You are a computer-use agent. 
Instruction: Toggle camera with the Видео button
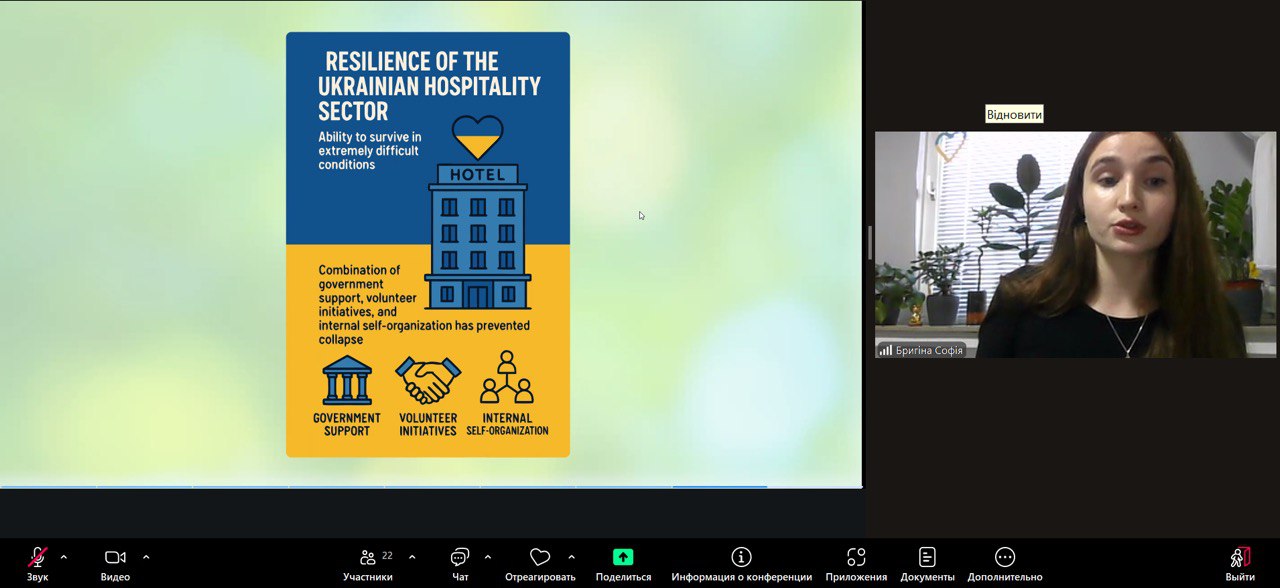coord(115,558)
